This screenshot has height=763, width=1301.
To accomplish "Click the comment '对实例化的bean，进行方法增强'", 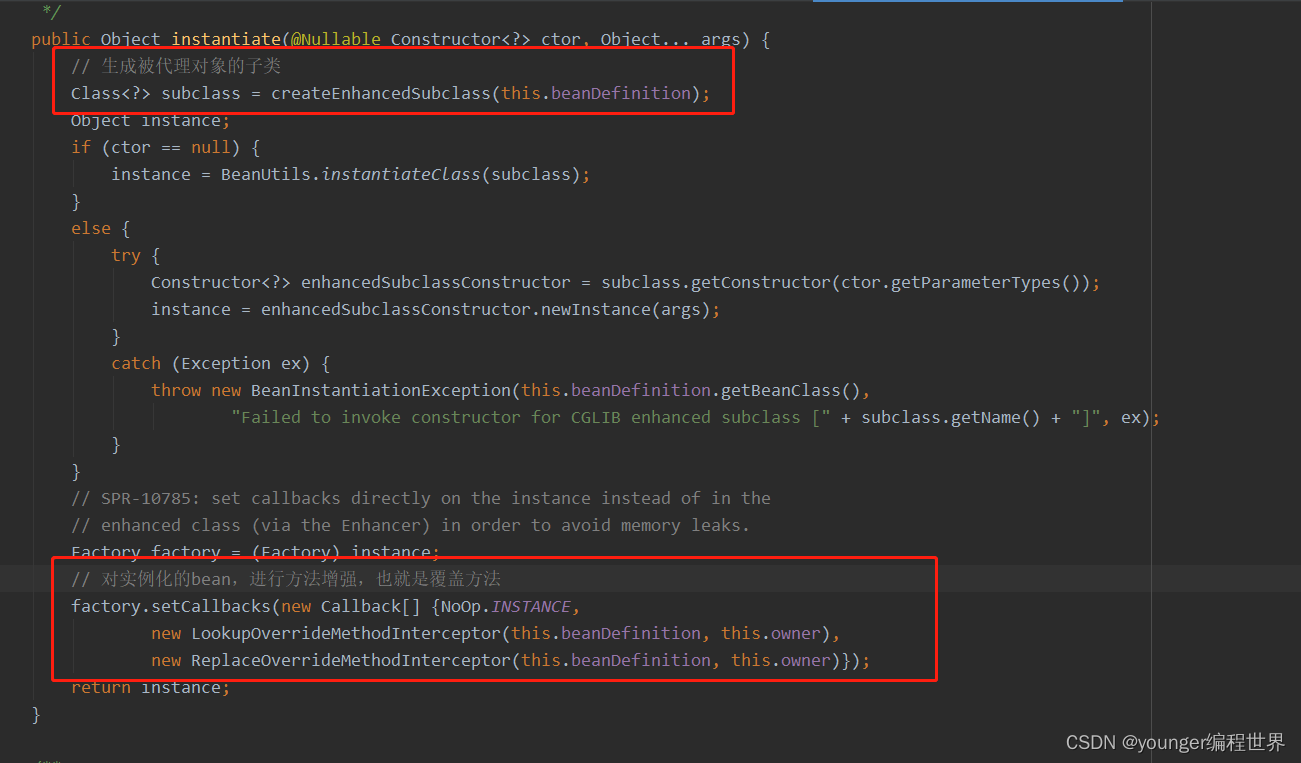I will point(286,579).
